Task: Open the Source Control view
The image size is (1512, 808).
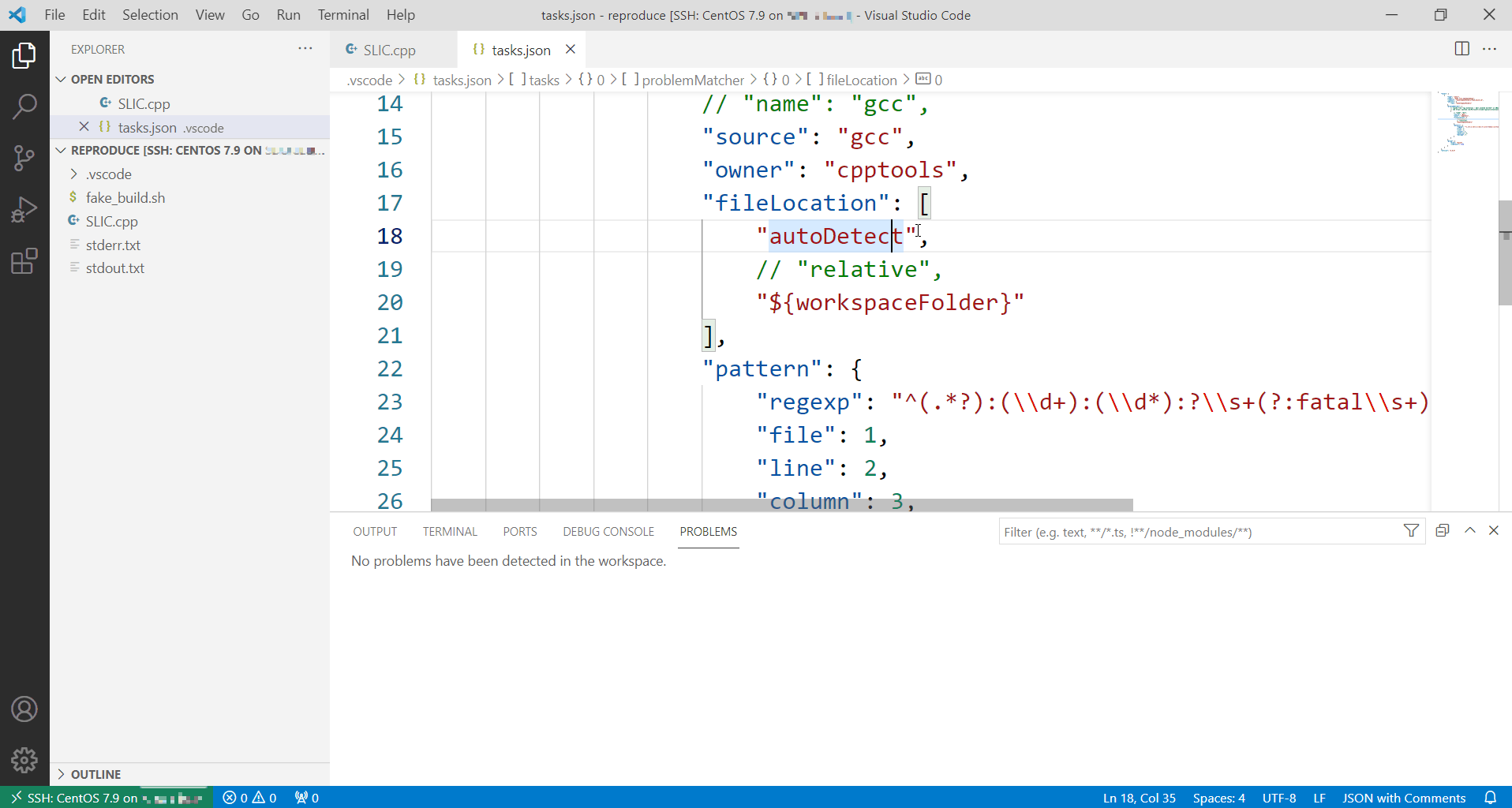Action: pyautogui.click(x=24, y=157)
